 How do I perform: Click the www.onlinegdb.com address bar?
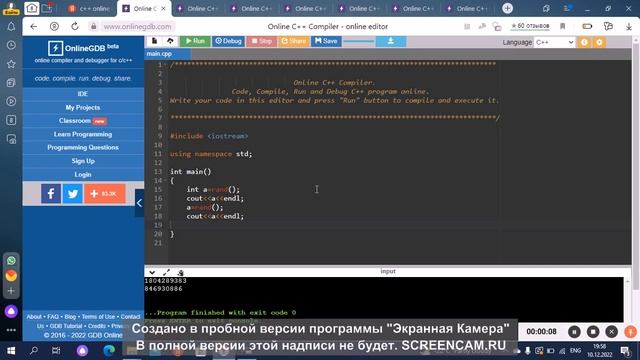[x=137, y=27]
